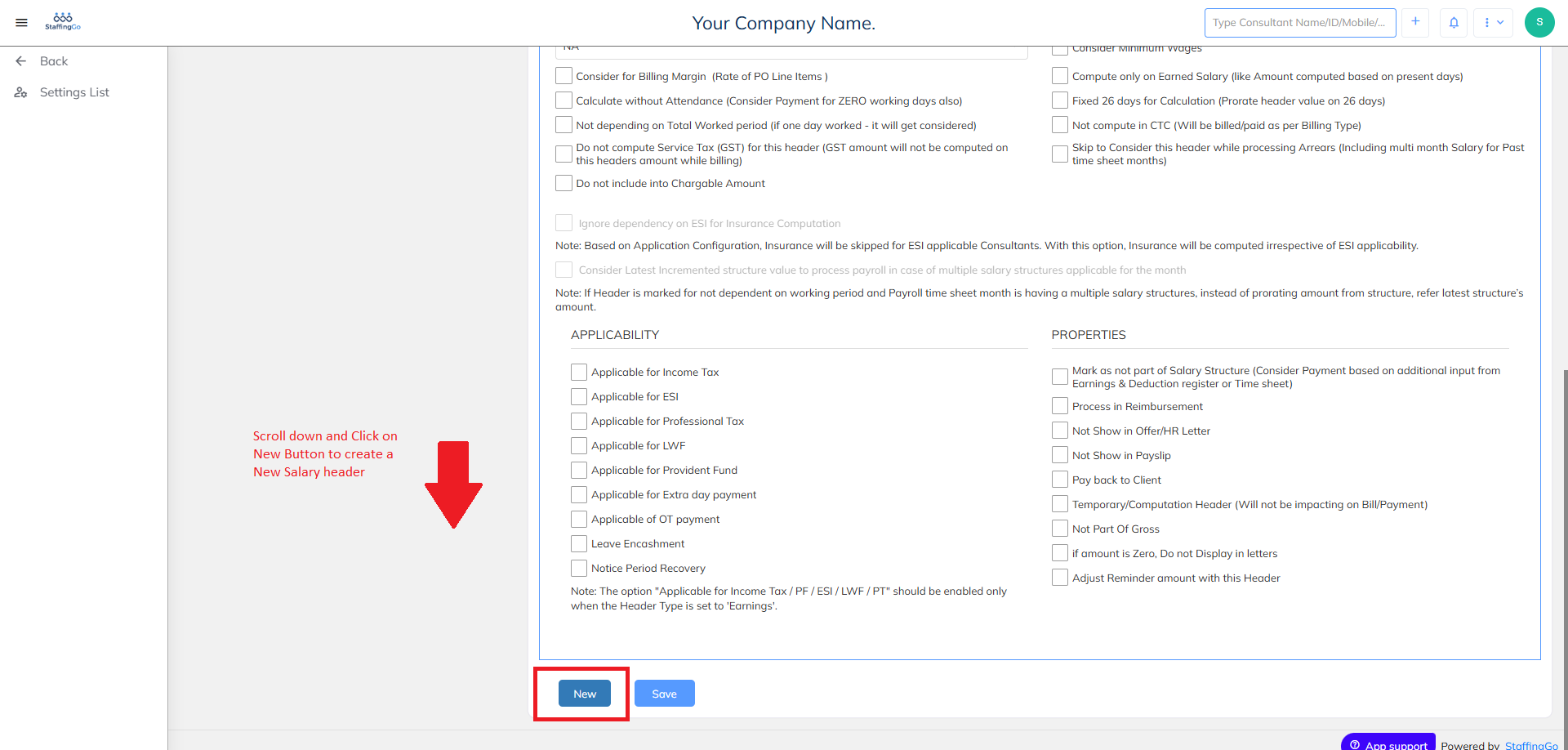The height and width of the screenshot is (750, 1568).
Task: Click the Save button
Action: coord(665,694)
